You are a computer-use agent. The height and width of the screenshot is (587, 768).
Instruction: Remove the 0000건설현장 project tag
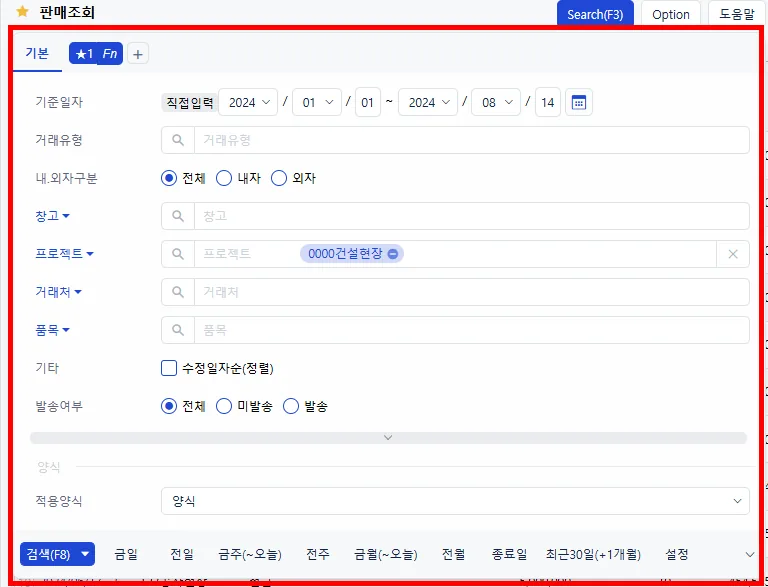click(x=393, y=254)
